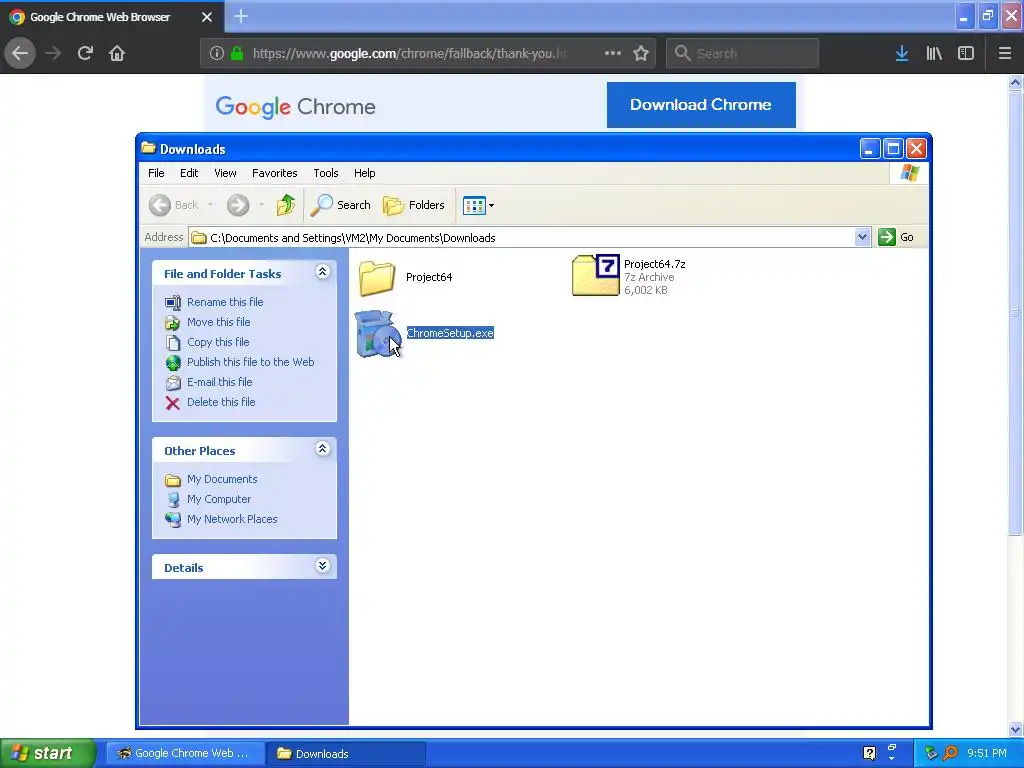Click the magnifier system tray icon

[951, 753]
